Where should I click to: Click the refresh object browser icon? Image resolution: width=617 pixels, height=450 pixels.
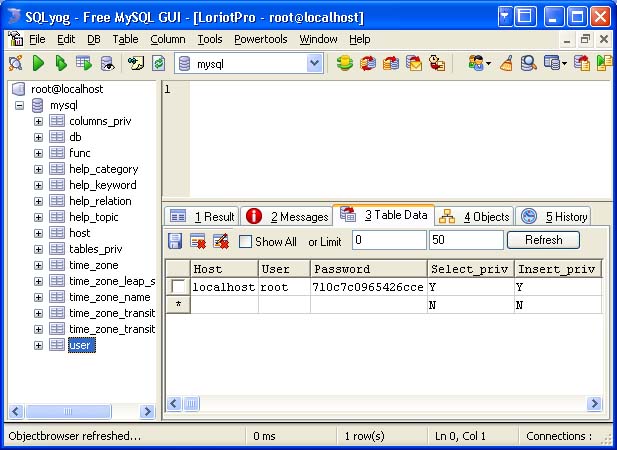(158, 63)
